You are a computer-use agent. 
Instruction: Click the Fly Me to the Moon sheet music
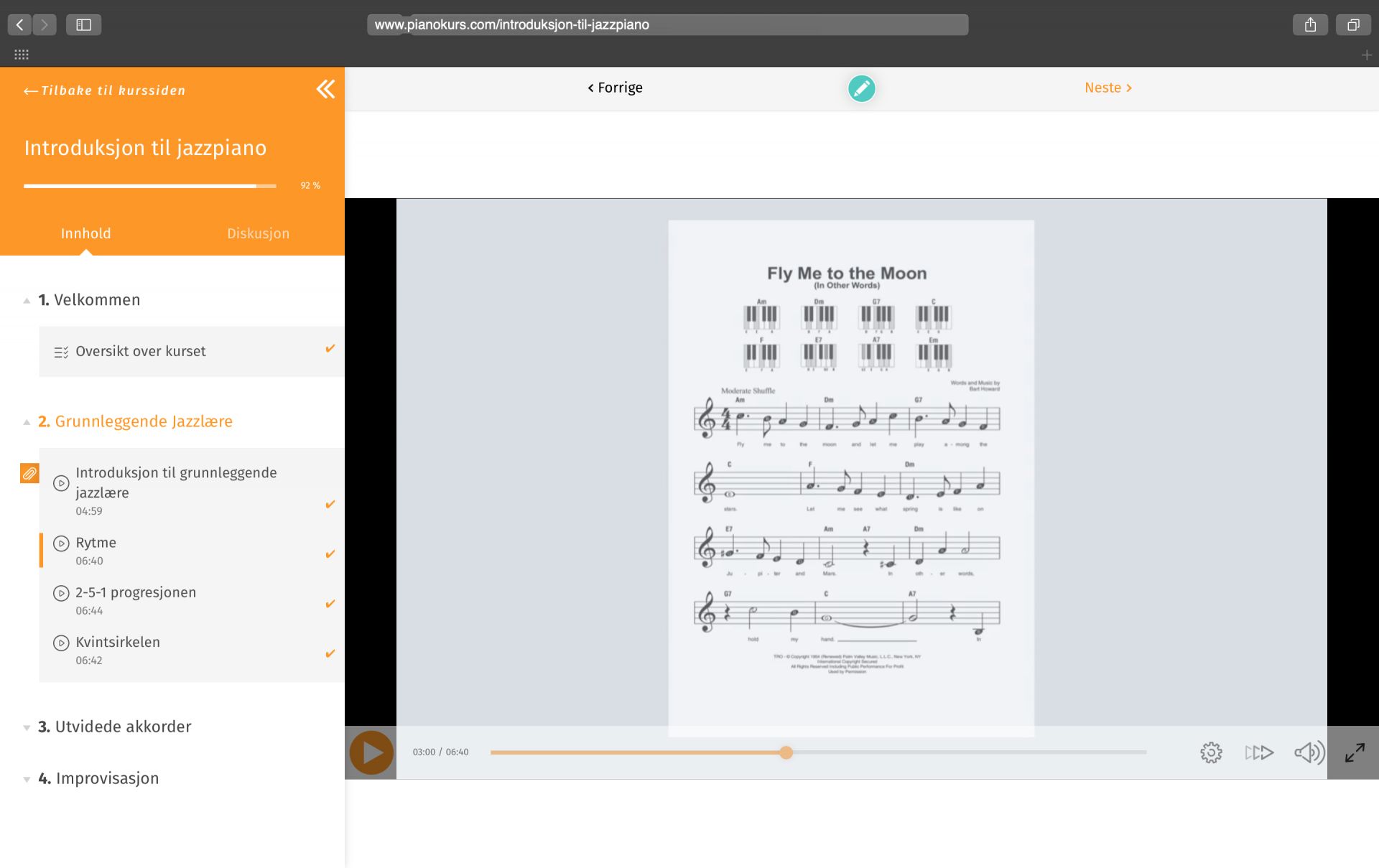pyautogui.click(x=851, y=477)
